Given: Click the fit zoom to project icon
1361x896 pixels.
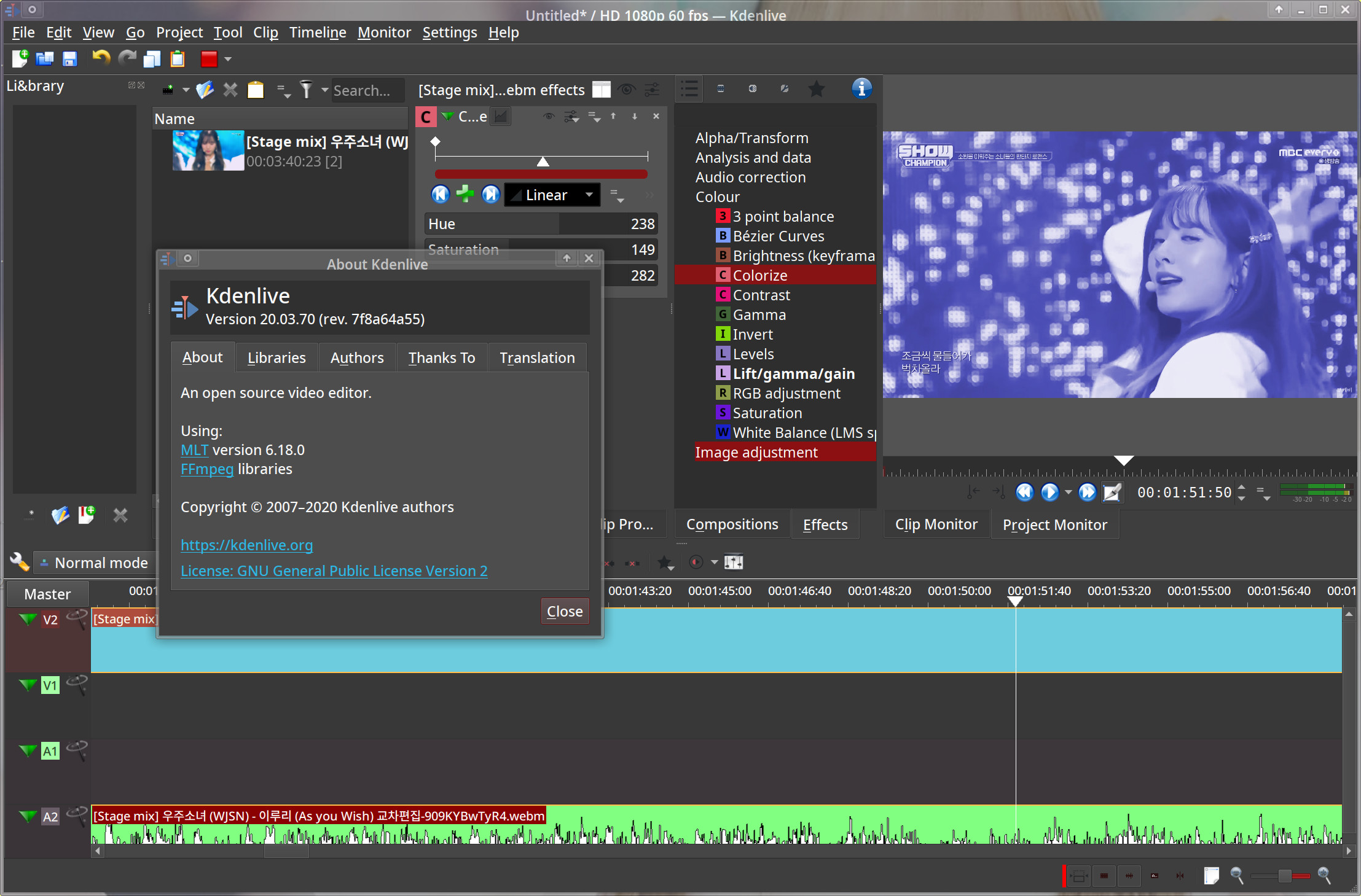Looking at the screenshot, I should (x=1211, y=876).
